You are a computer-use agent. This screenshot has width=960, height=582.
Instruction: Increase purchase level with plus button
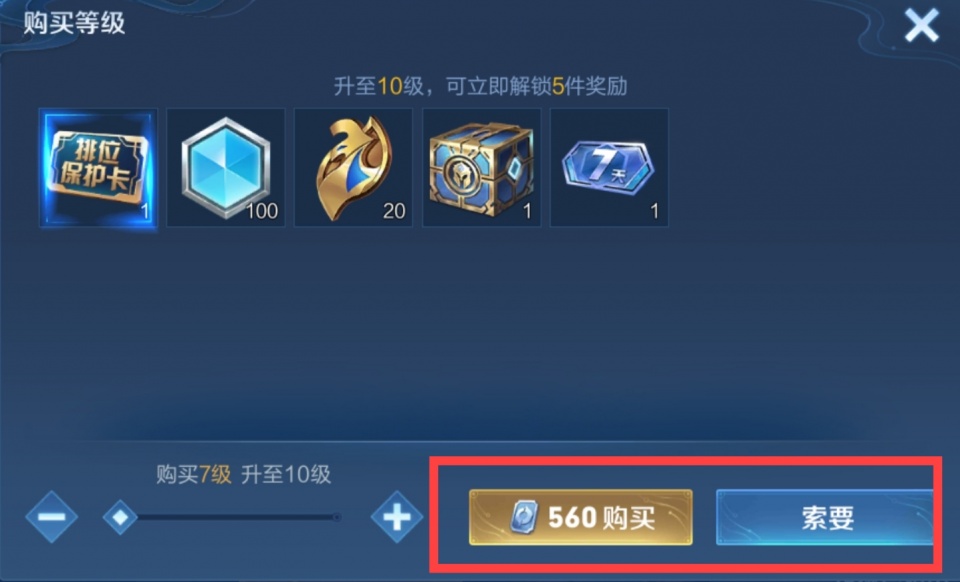point(397,517)
